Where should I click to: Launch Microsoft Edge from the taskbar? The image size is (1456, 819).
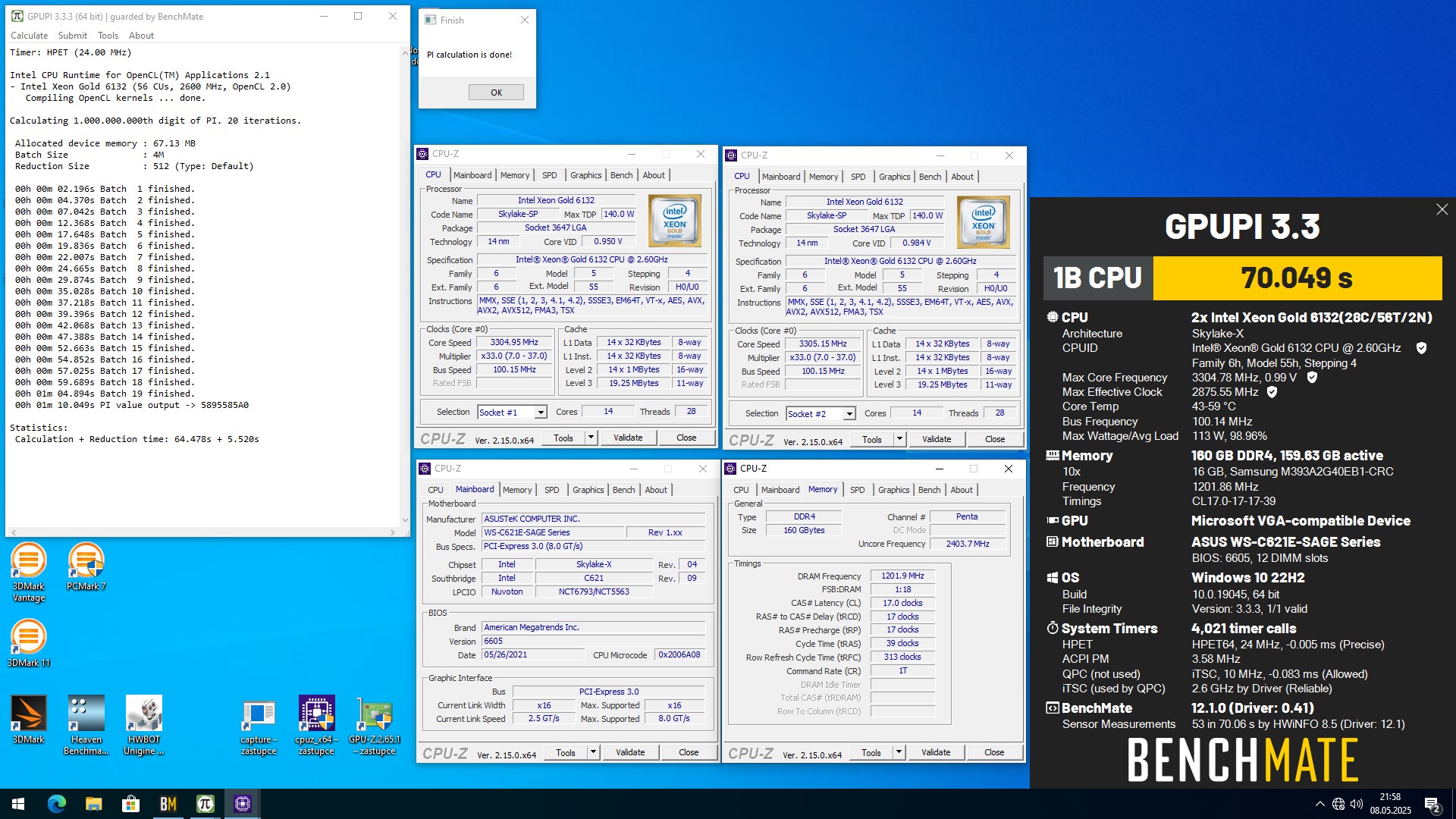point(57,804)
